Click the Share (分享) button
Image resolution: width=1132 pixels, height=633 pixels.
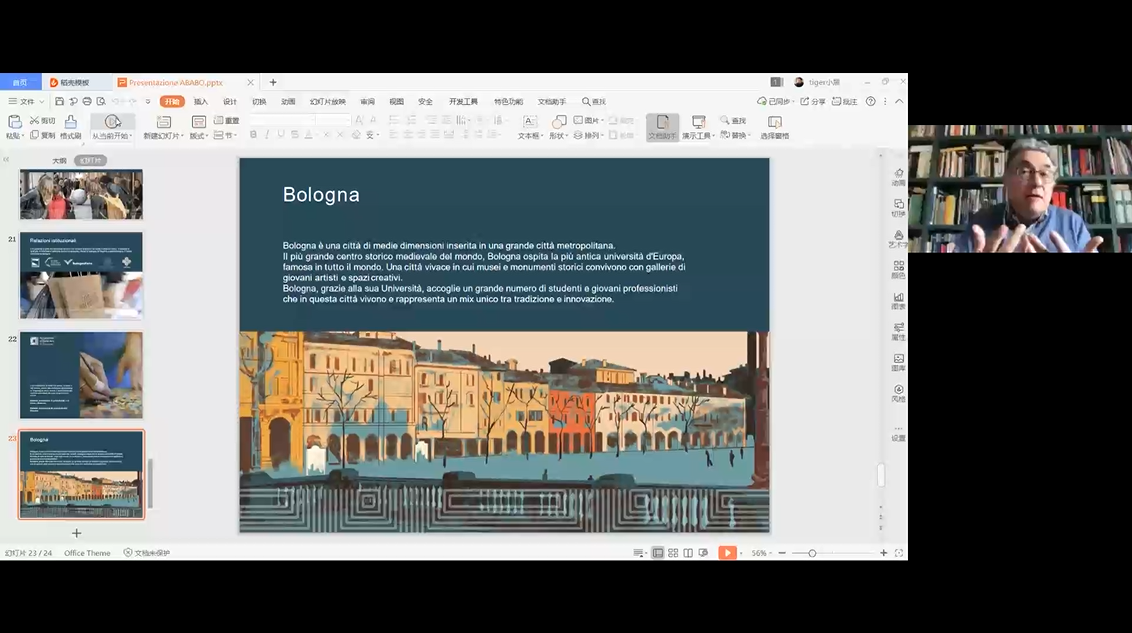(x=813, y=101)
